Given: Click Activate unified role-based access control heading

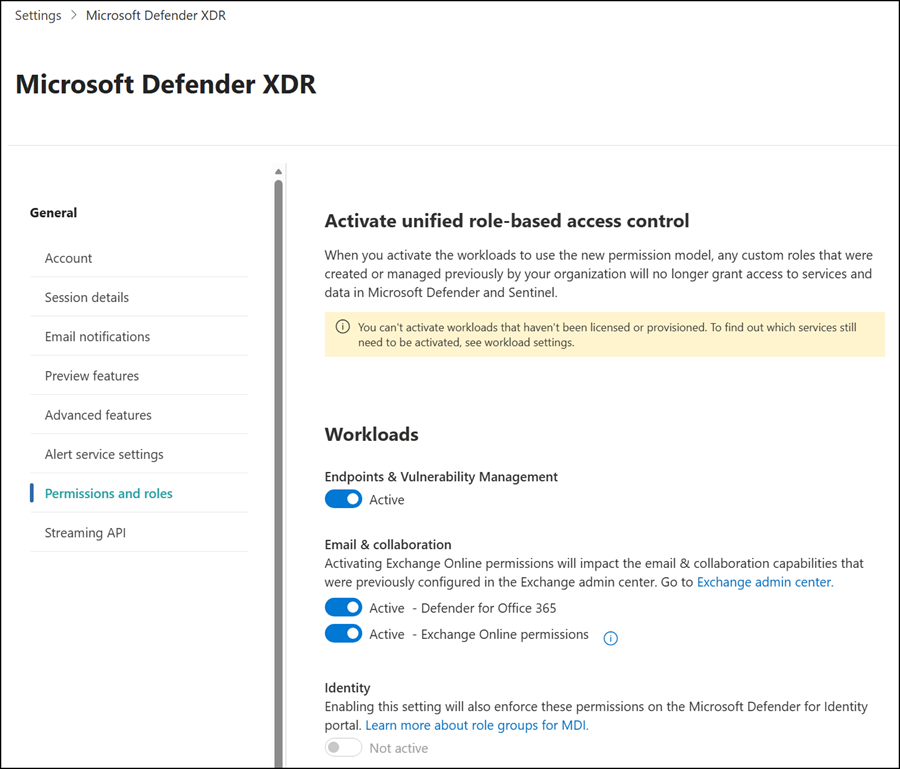Looking at the screenshot, I should pyautogui.click(x=507, y=221).
